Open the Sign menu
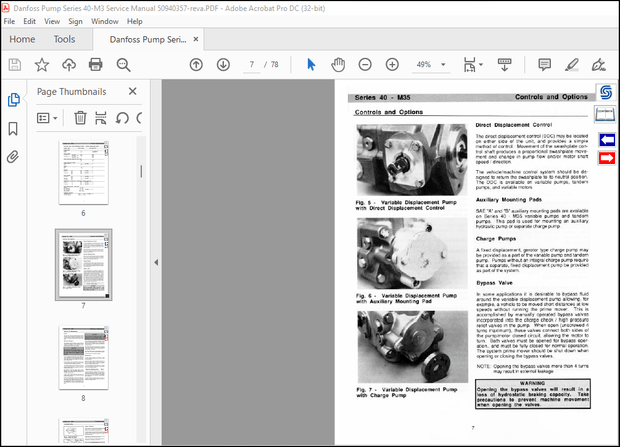 (75, 21)
